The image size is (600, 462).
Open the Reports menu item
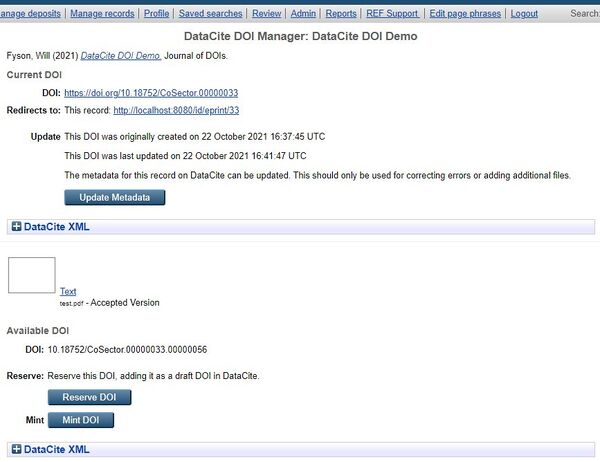pyautogui.click(x=341, y=14)
